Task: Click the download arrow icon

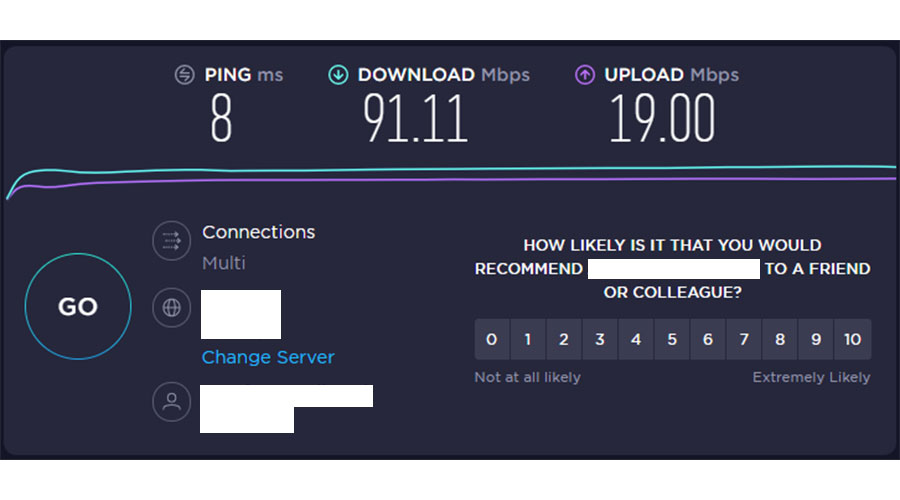Action: click(338, 75)
